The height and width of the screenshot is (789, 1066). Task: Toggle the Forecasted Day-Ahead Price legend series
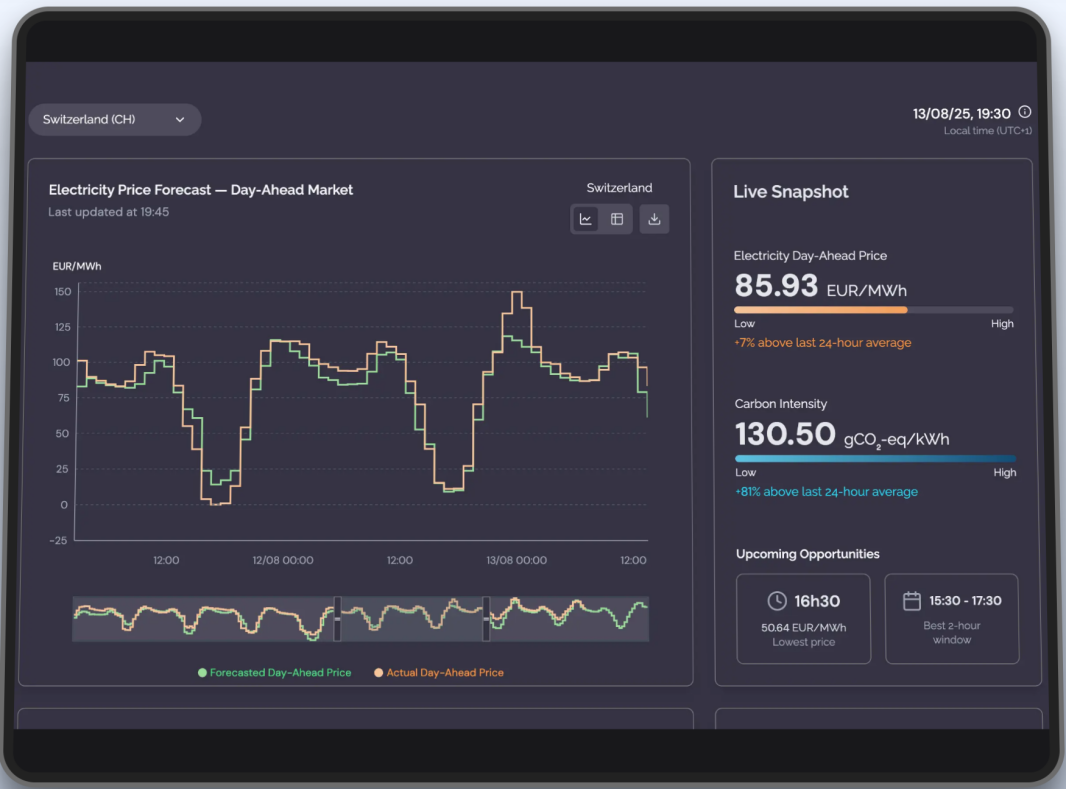pos(275,673)
